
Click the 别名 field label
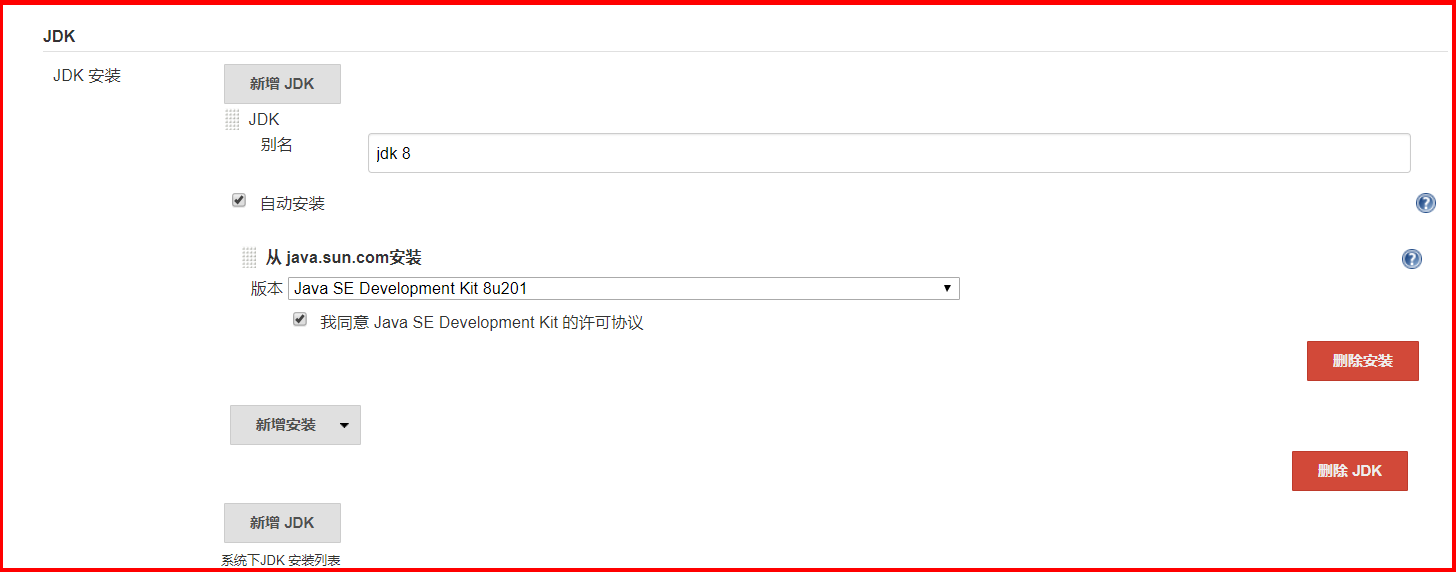pyautogui.click(x=276, y=144)
